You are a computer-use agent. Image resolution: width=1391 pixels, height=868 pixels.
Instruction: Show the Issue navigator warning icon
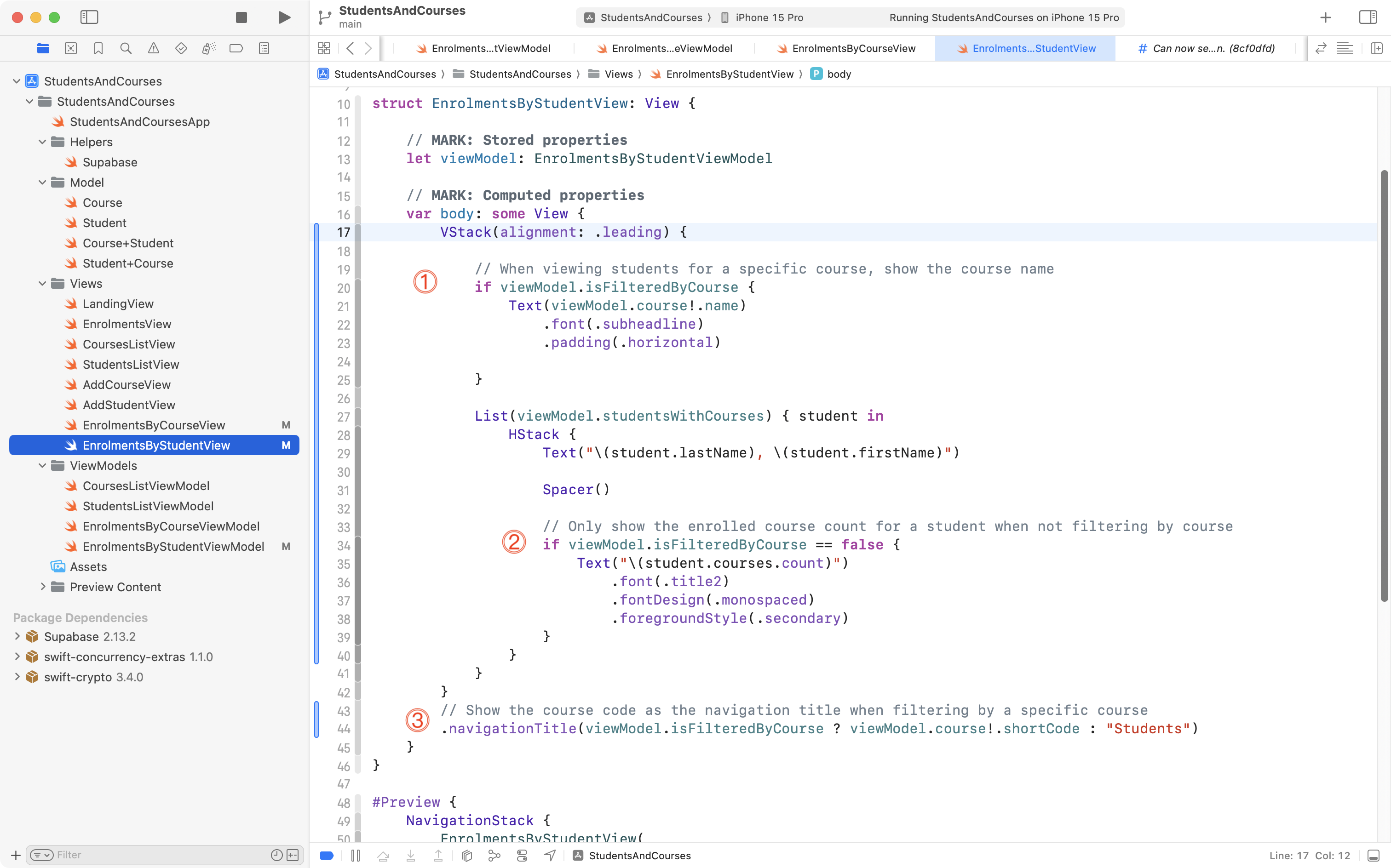153,48
